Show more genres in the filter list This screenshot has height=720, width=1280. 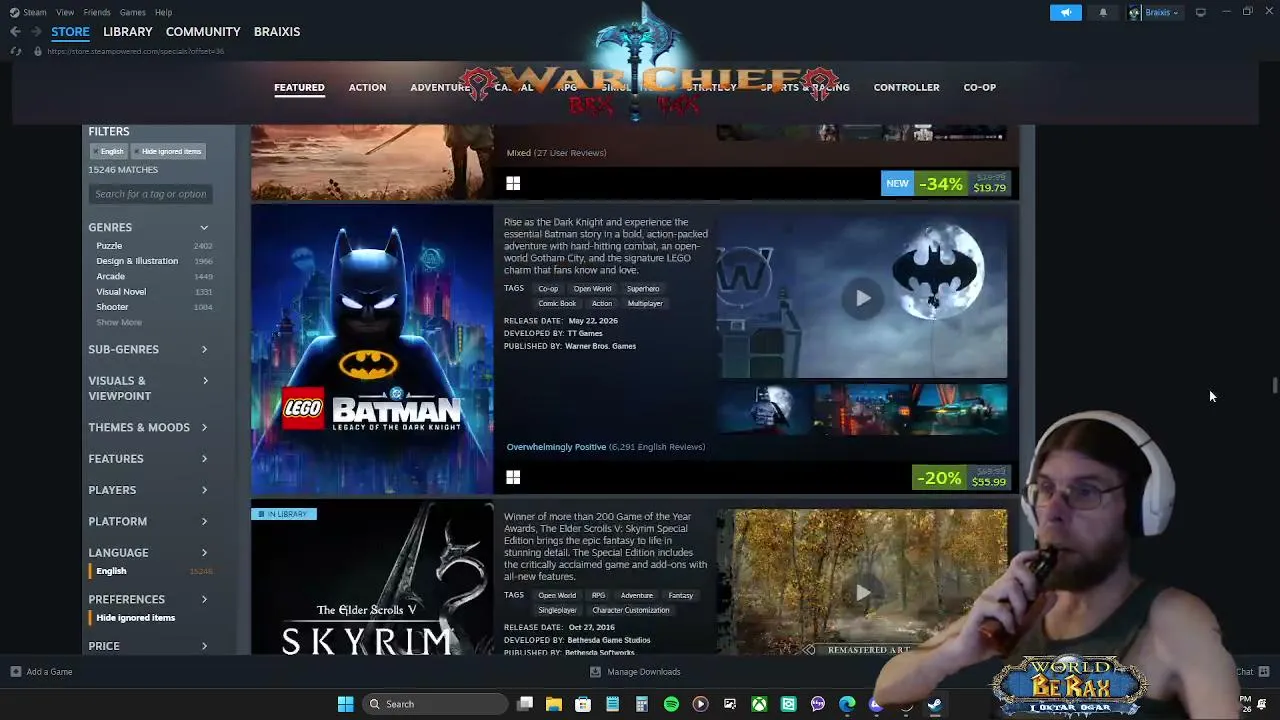pyautogui.click(x=119, y=322)
